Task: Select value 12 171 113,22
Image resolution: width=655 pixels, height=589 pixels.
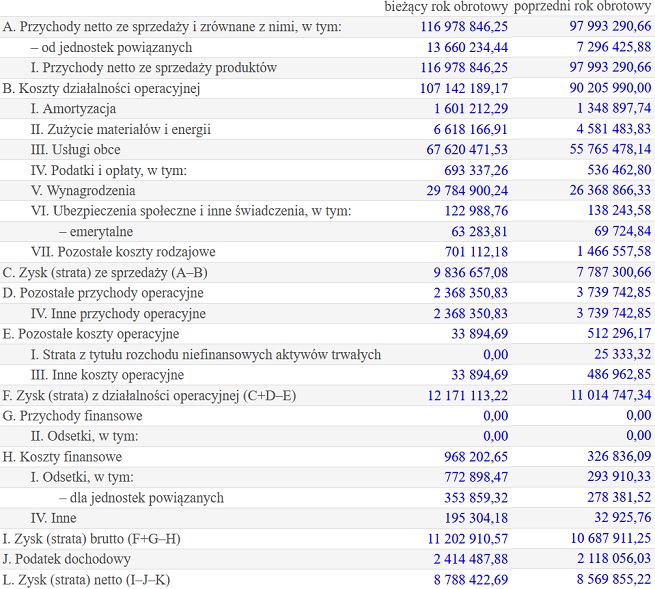Action: click(467, 395)
